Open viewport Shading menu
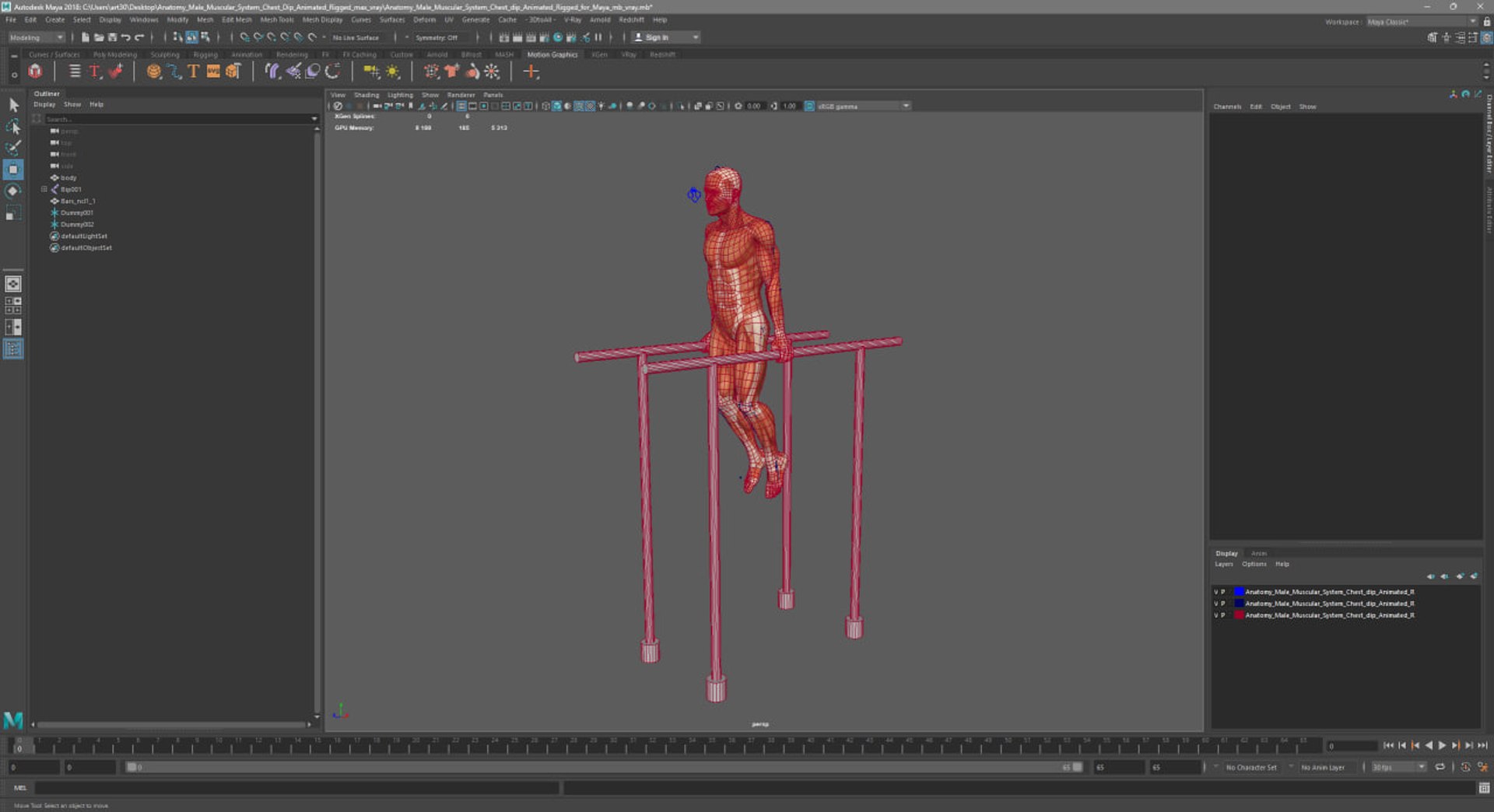1494x812 pixels. pyautogui.click(x=366, y=95)
